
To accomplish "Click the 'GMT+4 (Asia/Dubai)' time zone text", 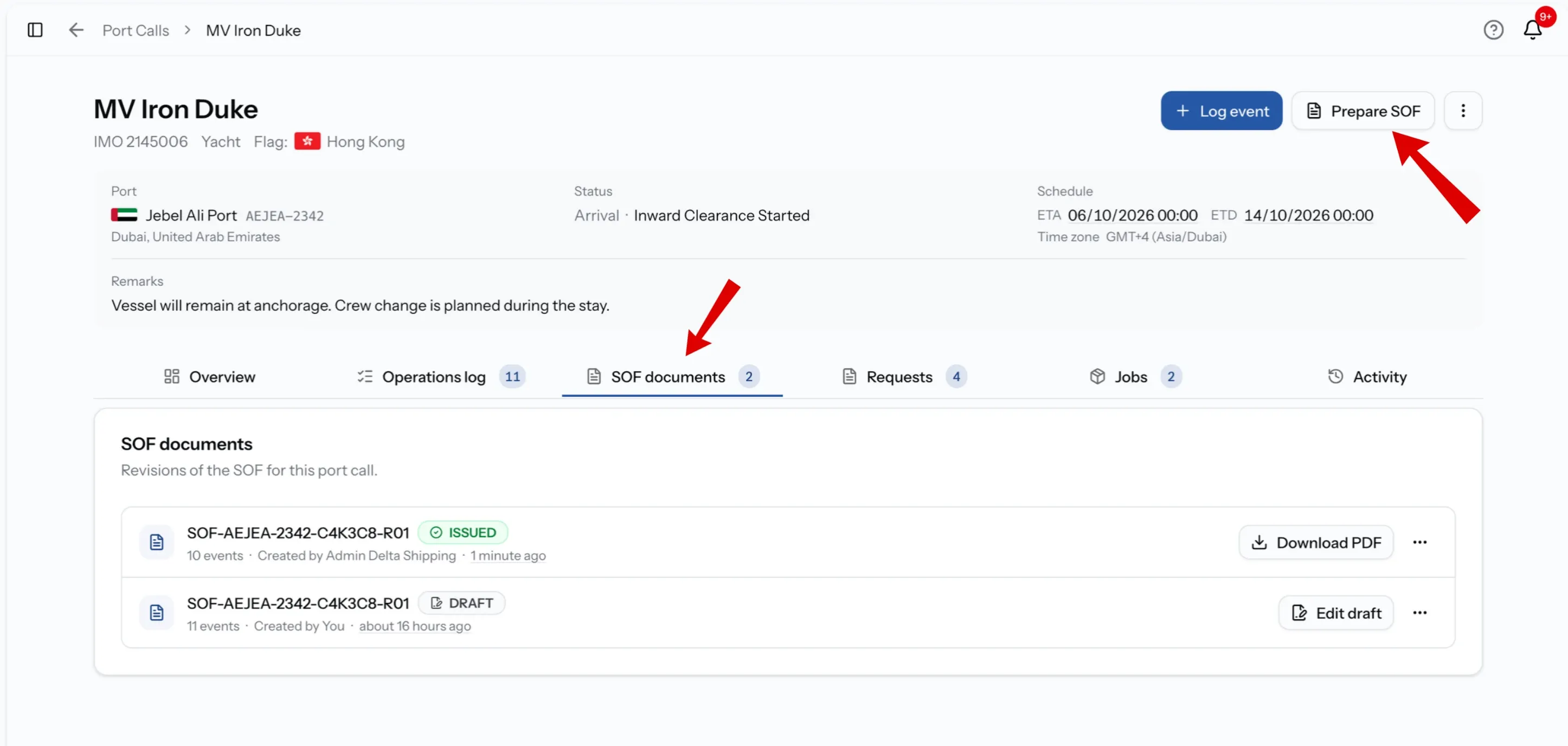I will tap(1166, 237).
